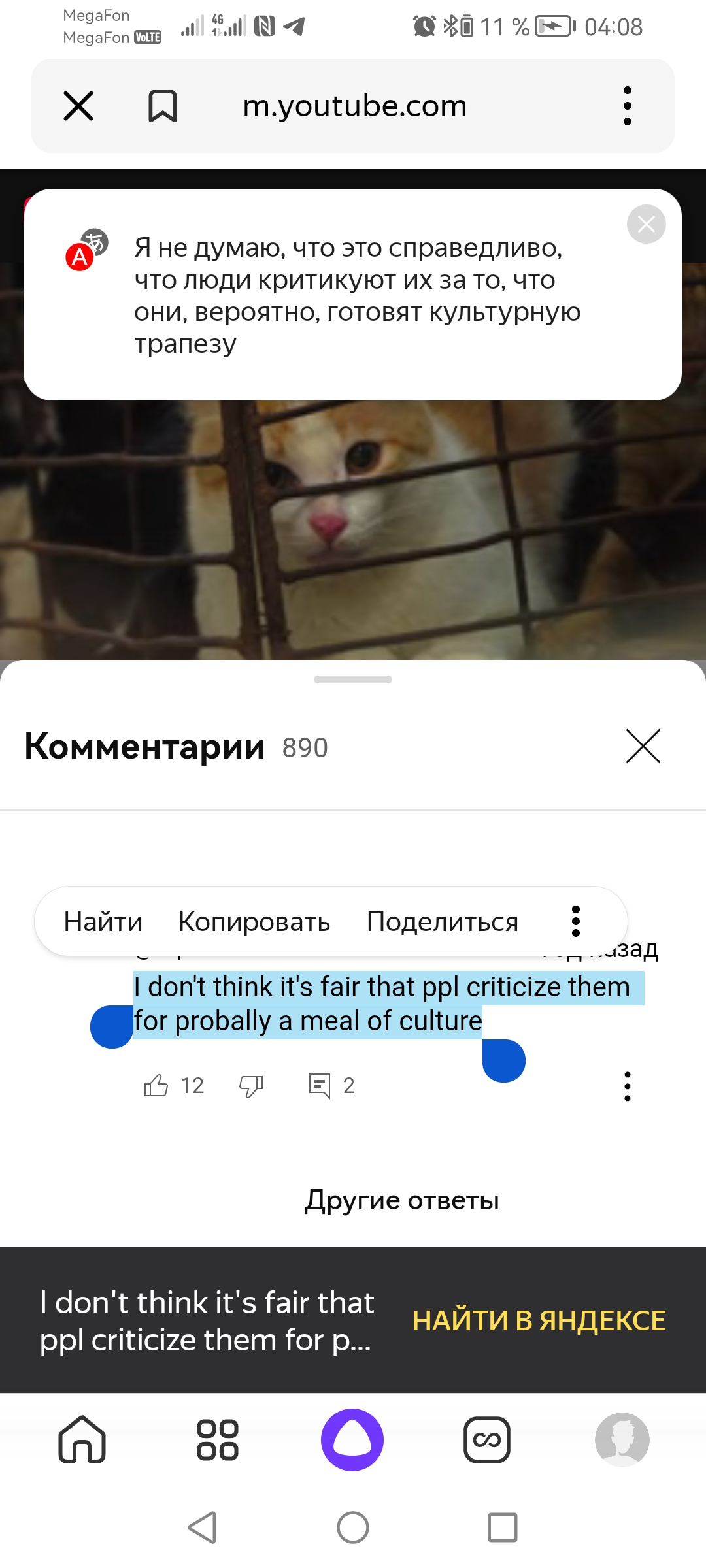Tap НАЙТИ В ЯНДЕКСЕ button
706x1568 pixels.
539,1320
